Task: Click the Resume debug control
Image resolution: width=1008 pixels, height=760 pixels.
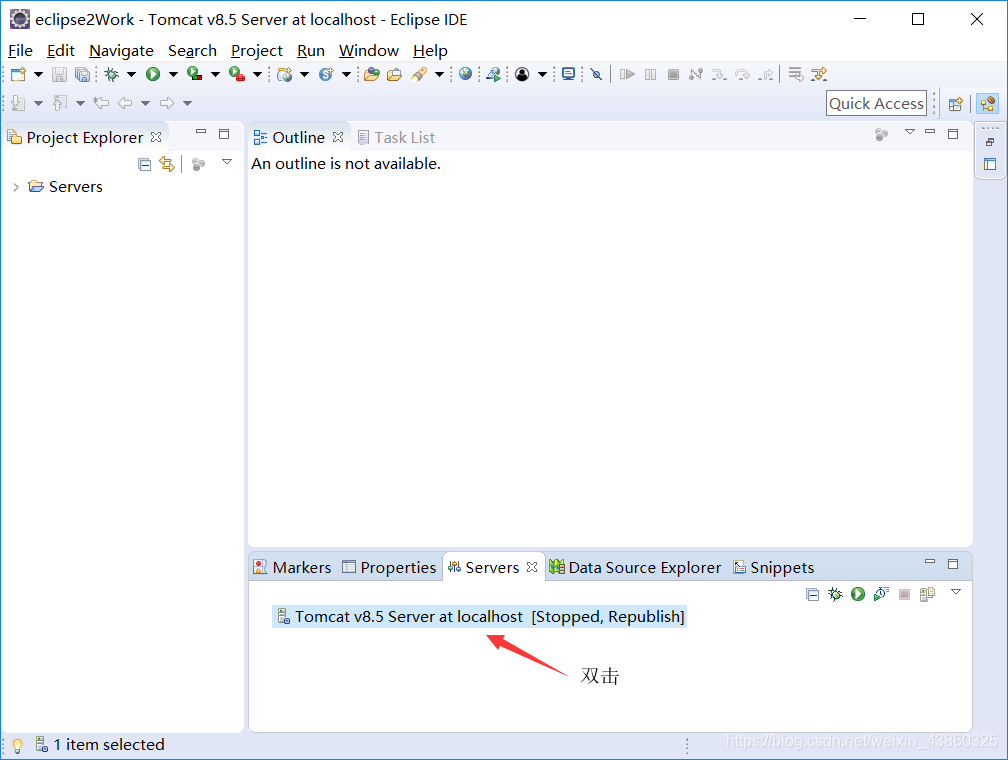Action: [627, 75]
